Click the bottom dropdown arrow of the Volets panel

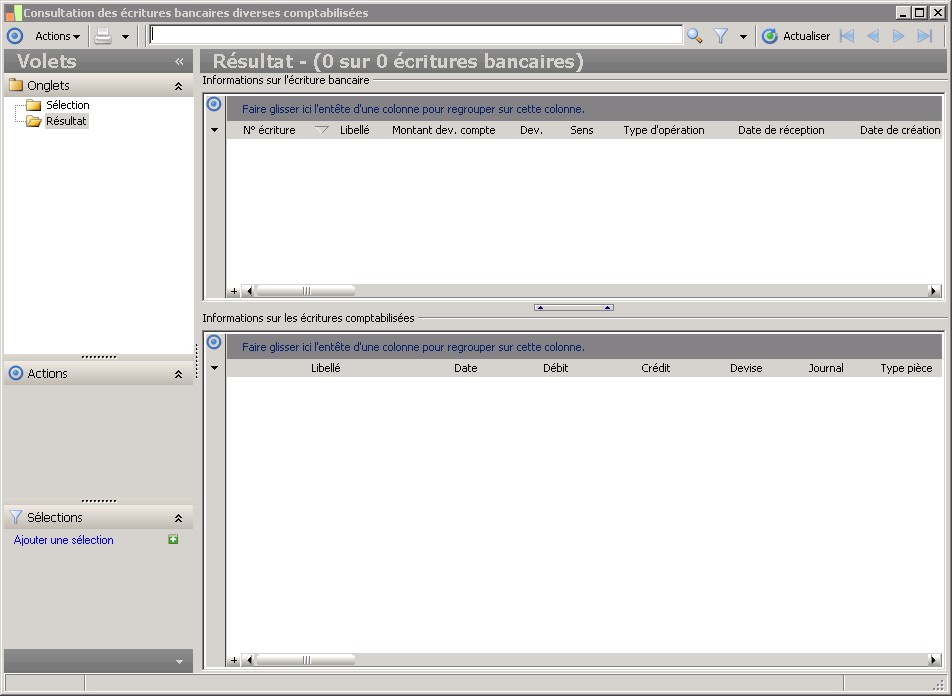(179, 661)
